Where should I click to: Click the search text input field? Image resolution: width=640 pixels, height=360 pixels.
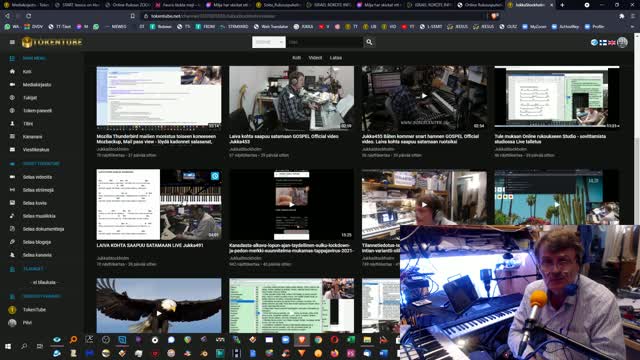tap(324, 42)
